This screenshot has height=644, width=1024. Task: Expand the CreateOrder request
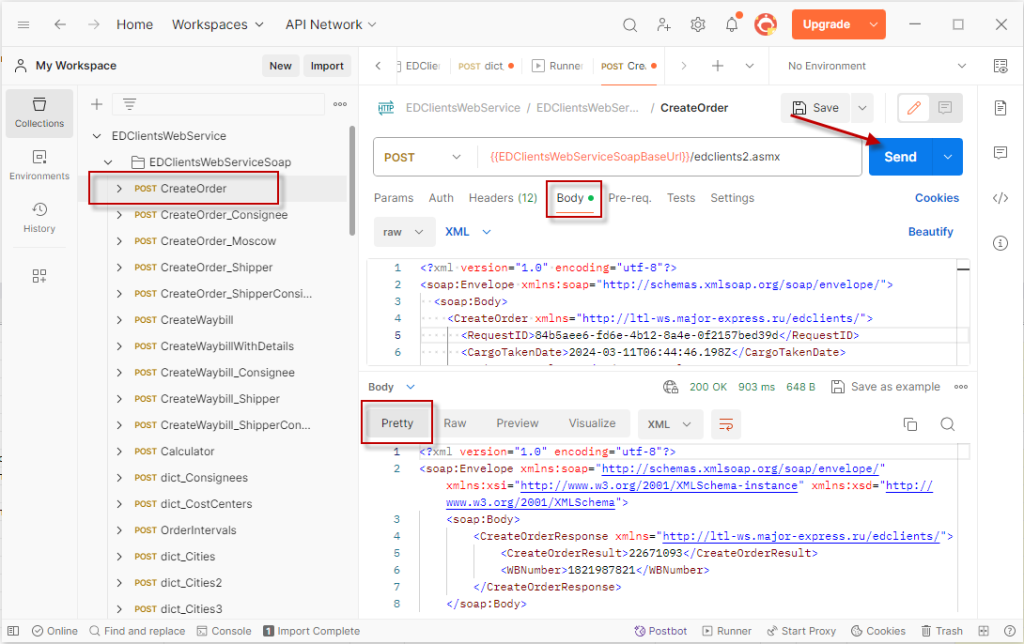[x=119, y=189]
